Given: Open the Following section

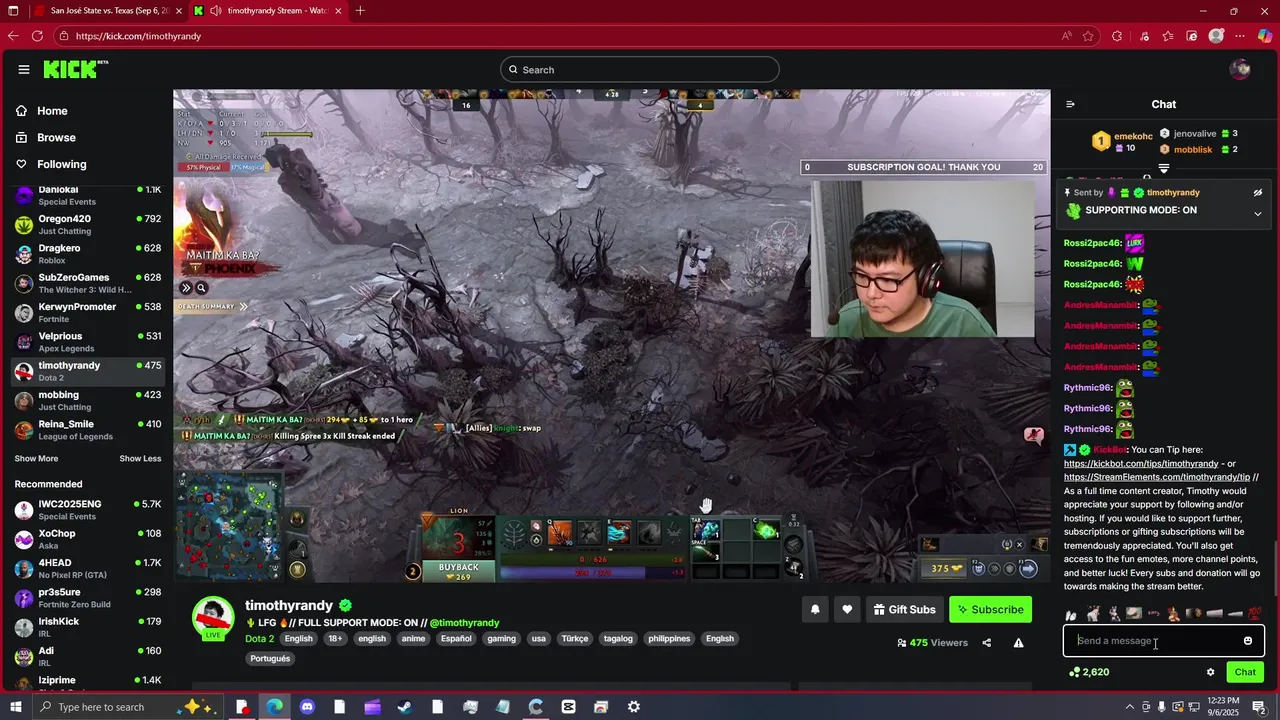Looking at the screenshot, I should point(62,164).
